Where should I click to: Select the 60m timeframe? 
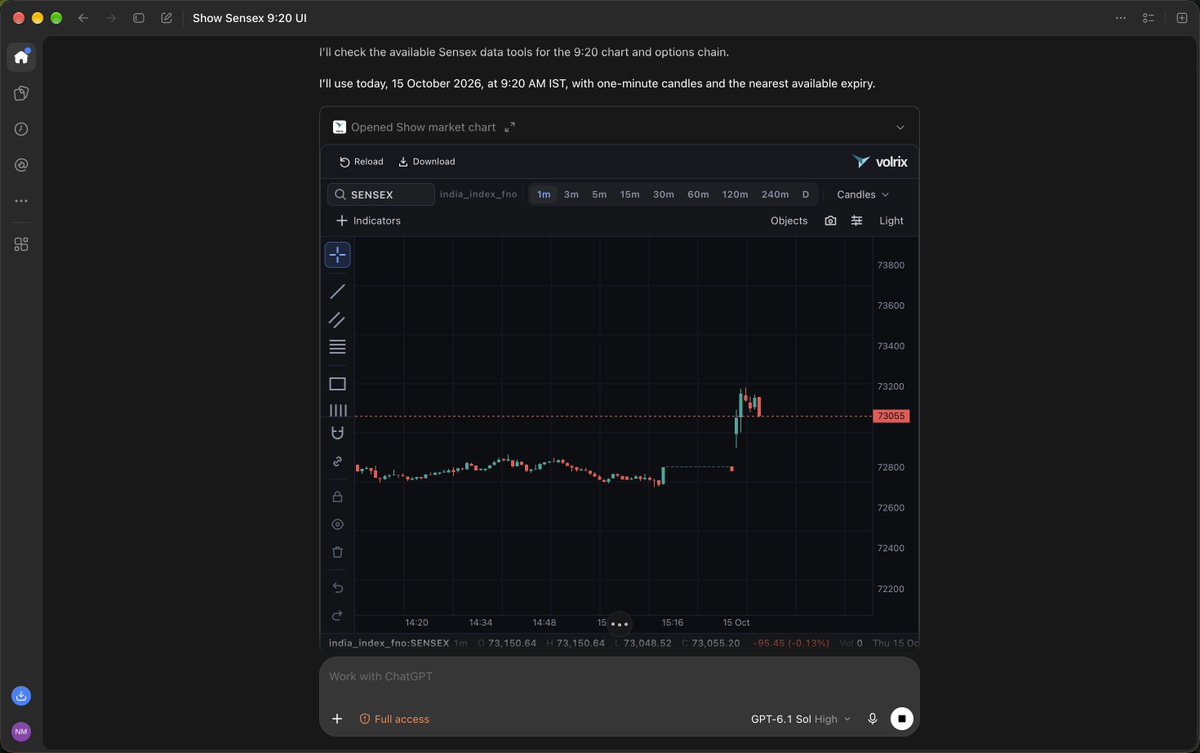pyautogui.click(x=698, y=195)
